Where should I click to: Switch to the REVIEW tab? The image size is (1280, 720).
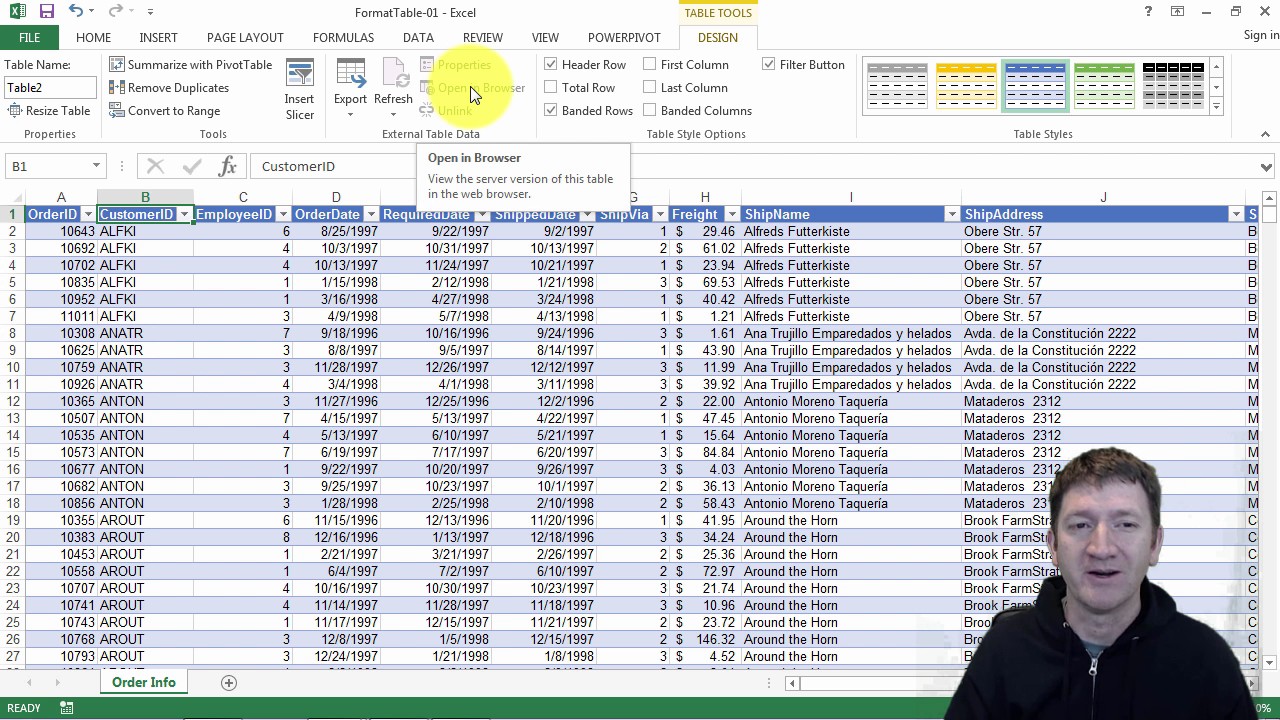(482, 37)
